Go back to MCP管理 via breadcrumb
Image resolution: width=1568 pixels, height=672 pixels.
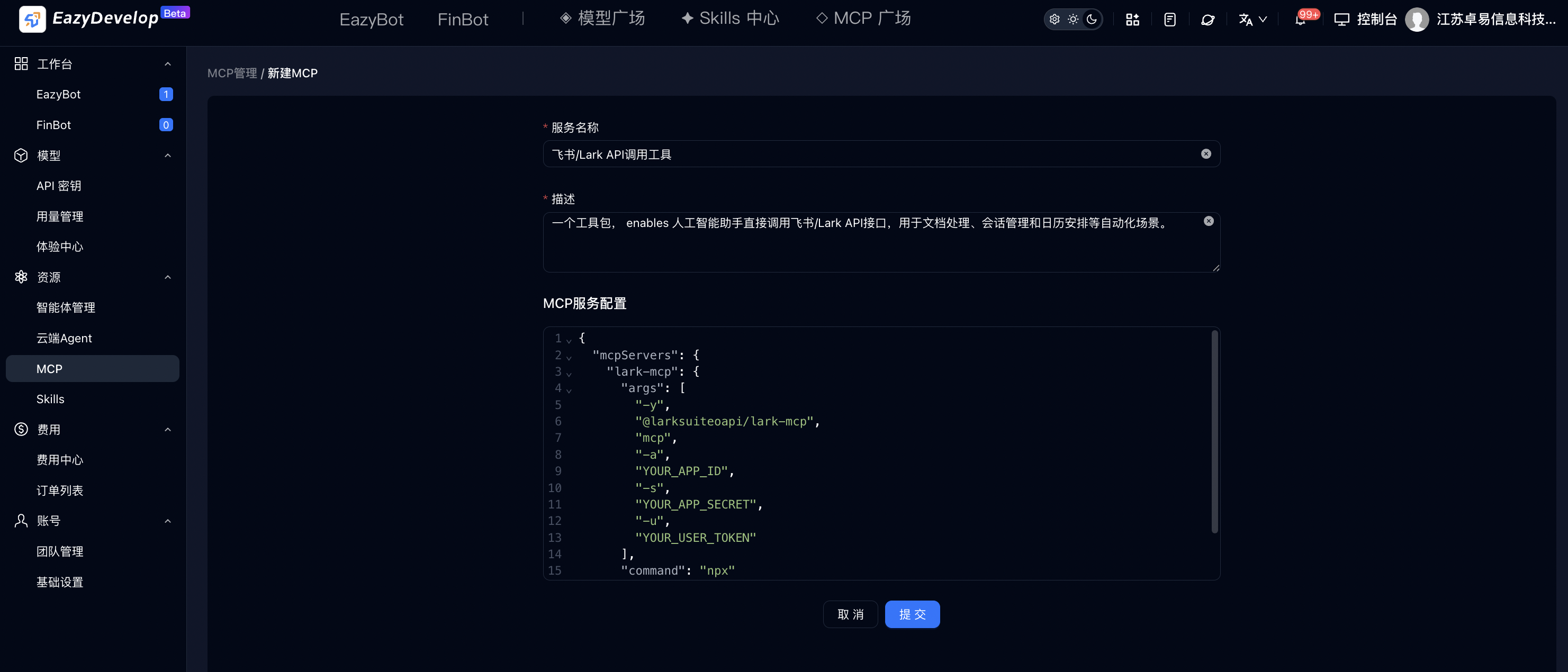232,73
